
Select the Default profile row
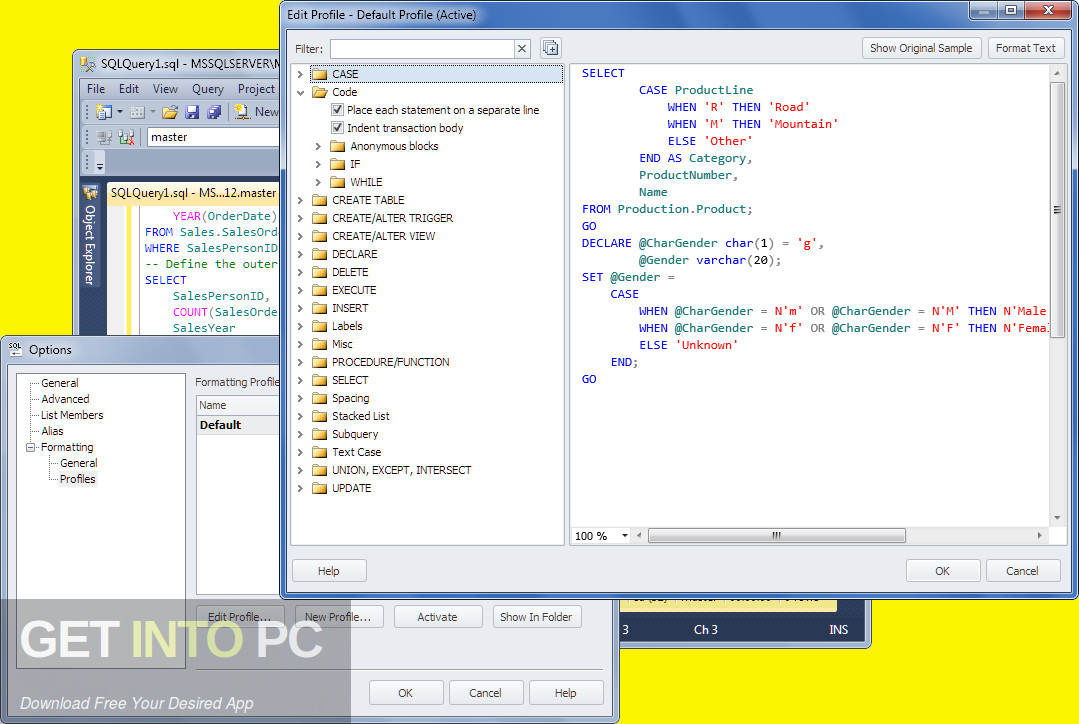tap(238, 425)
